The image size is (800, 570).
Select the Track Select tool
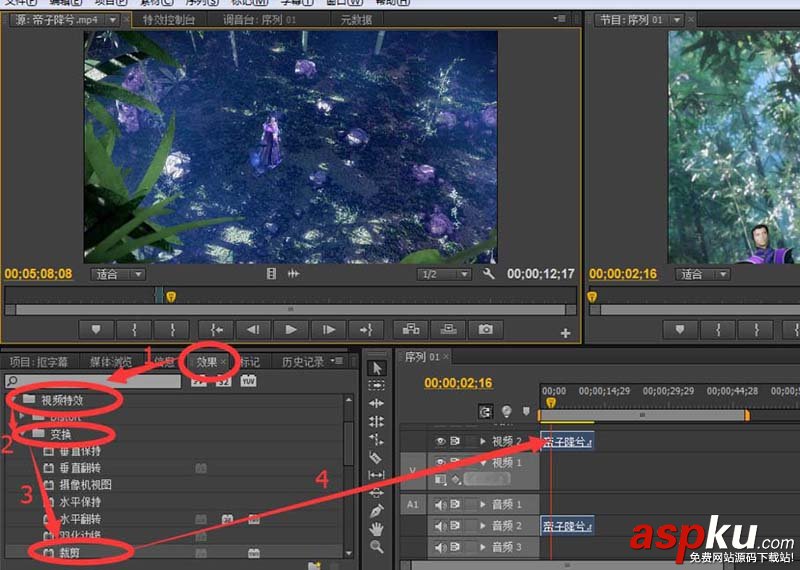coord(377,385)
